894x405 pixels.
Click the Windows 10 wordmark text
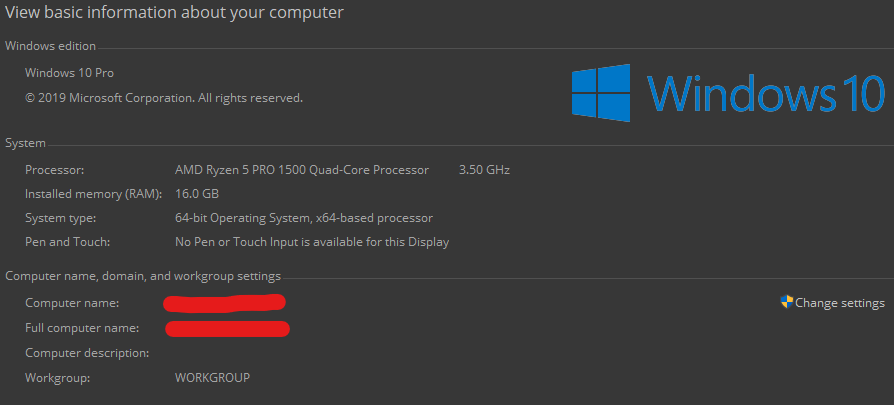[766, 94]
